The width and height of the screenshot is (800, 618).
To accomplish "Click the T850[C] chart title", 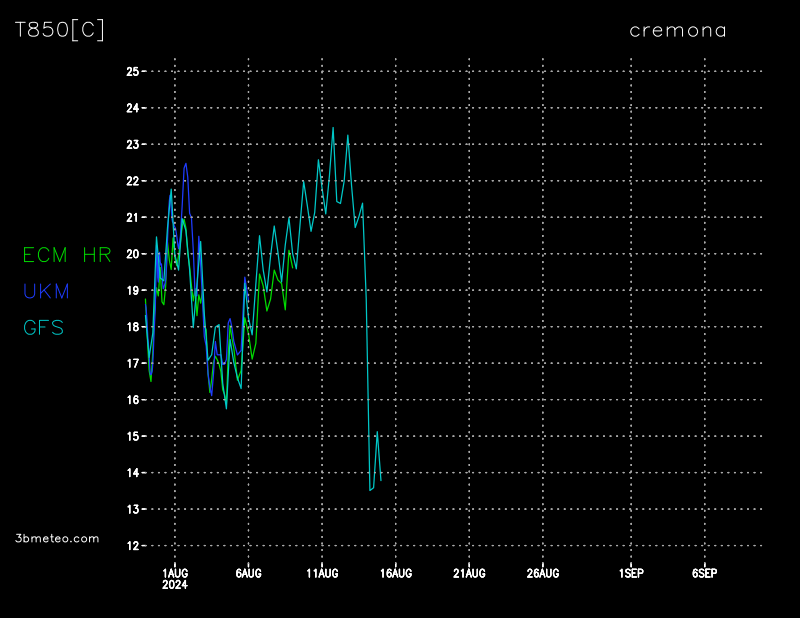I will pyautogui.click(x=59, y=30).
